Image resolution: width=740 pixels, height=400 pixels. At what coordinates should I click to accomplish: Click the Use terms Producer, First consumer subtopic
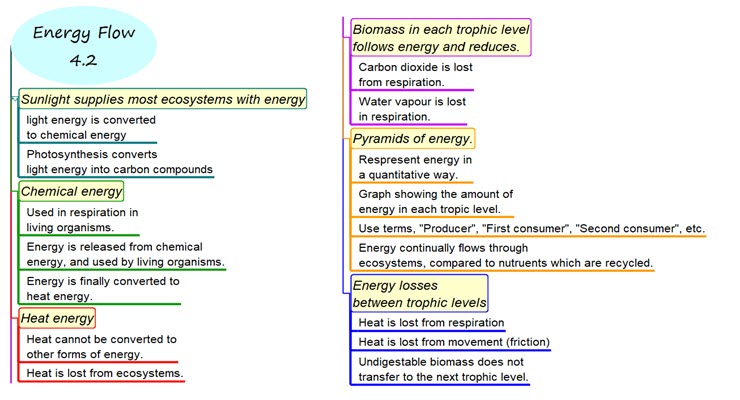click(530, 228)
